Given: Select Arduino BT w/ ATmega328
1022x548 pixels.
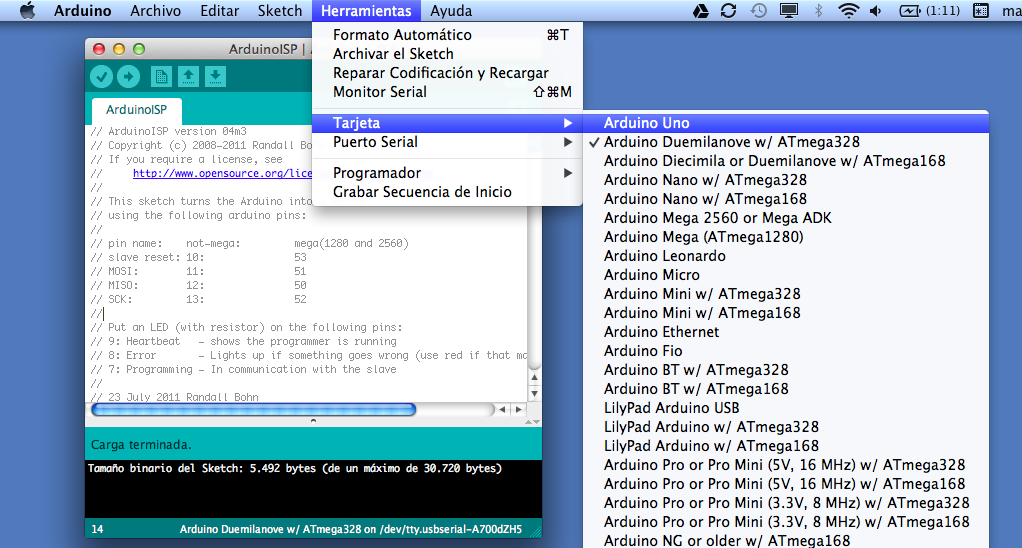Looking at the screenshot, I should (x=786, y=369).
